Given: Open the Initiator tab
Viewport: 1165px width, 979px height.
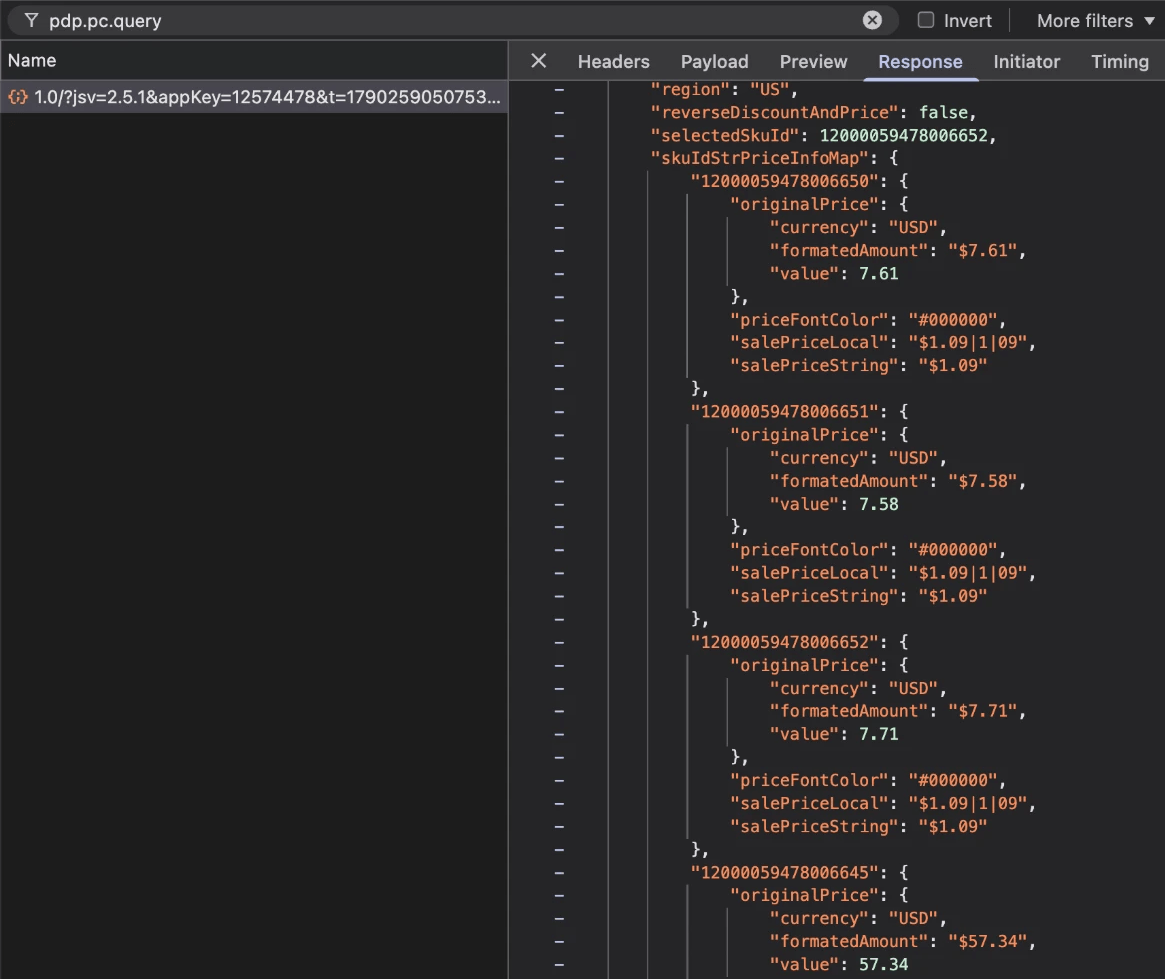Looking at the screenshot, I should coord(1026,62).
